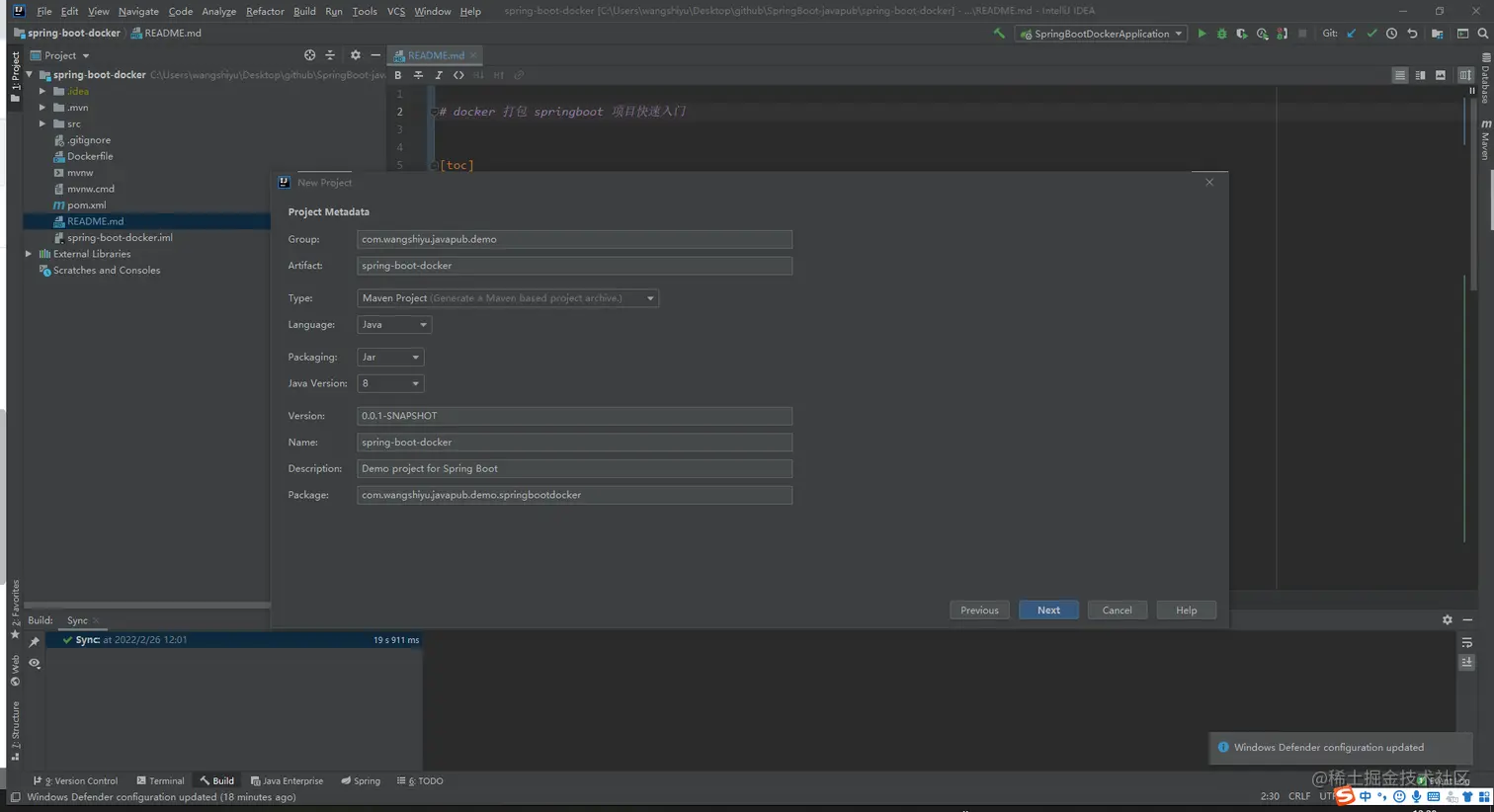Run with Coverage icon in toolbar
Viewport: 1494px width, 812px height.
coord(1242,34)
